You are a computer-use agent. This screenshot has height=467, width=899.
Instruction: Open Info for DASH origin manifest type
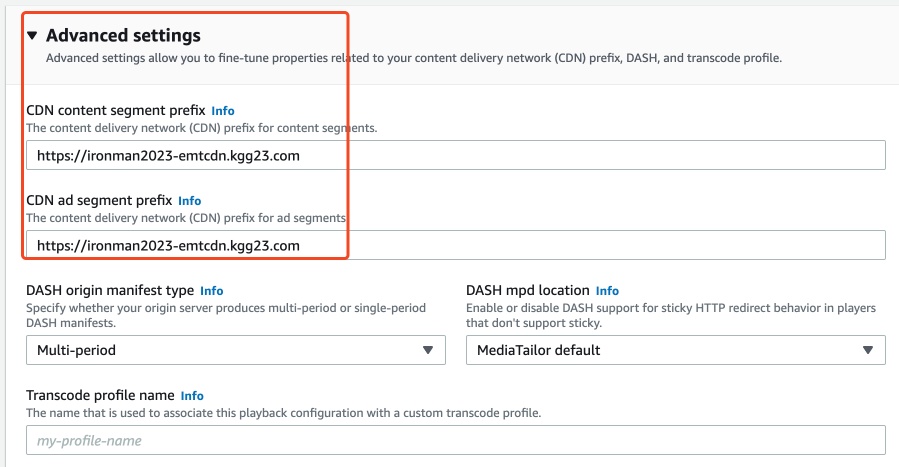(212, 291)
